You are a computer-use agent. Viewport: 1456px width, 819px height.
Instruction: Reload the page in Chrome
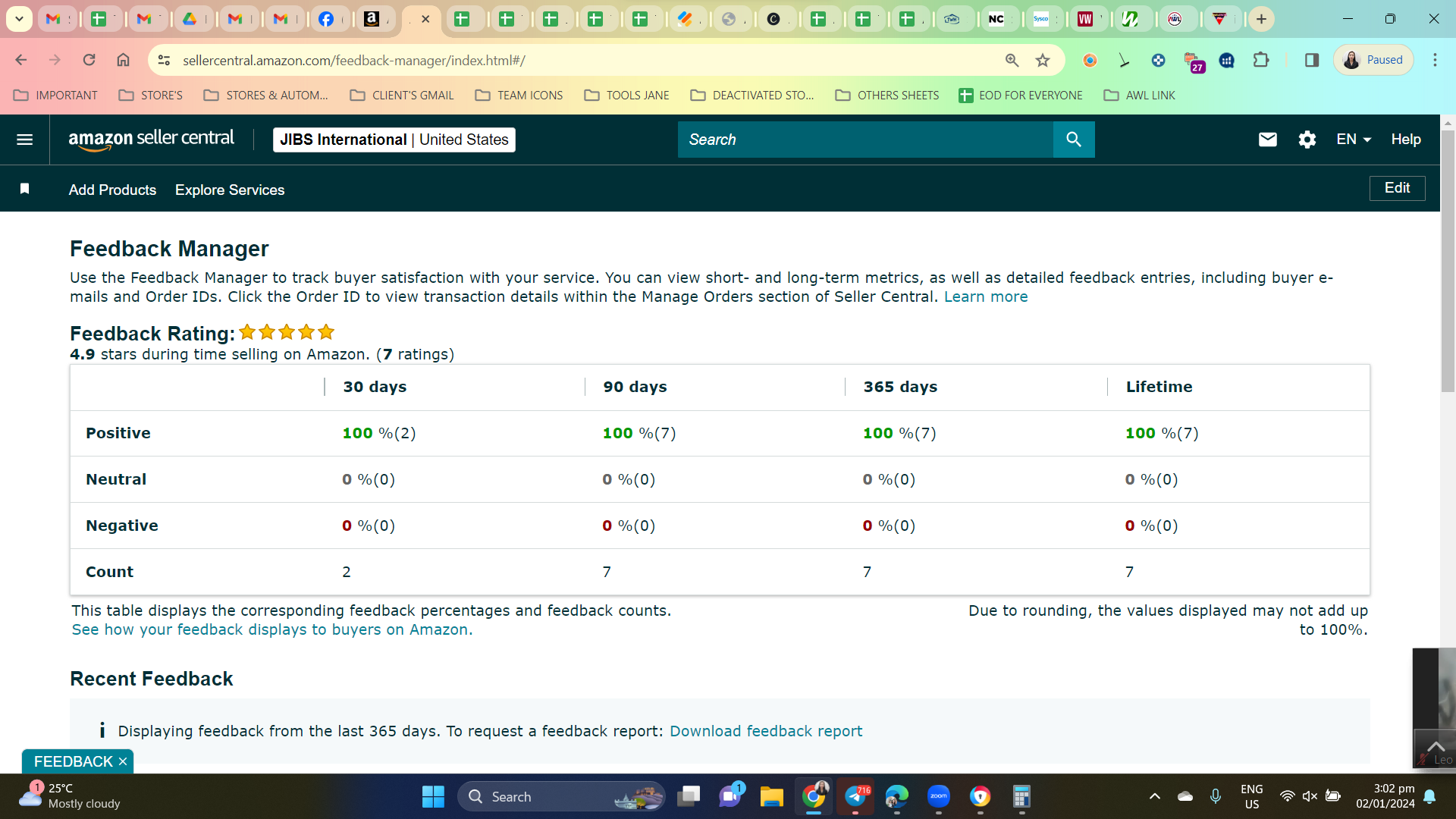[89, 60]
